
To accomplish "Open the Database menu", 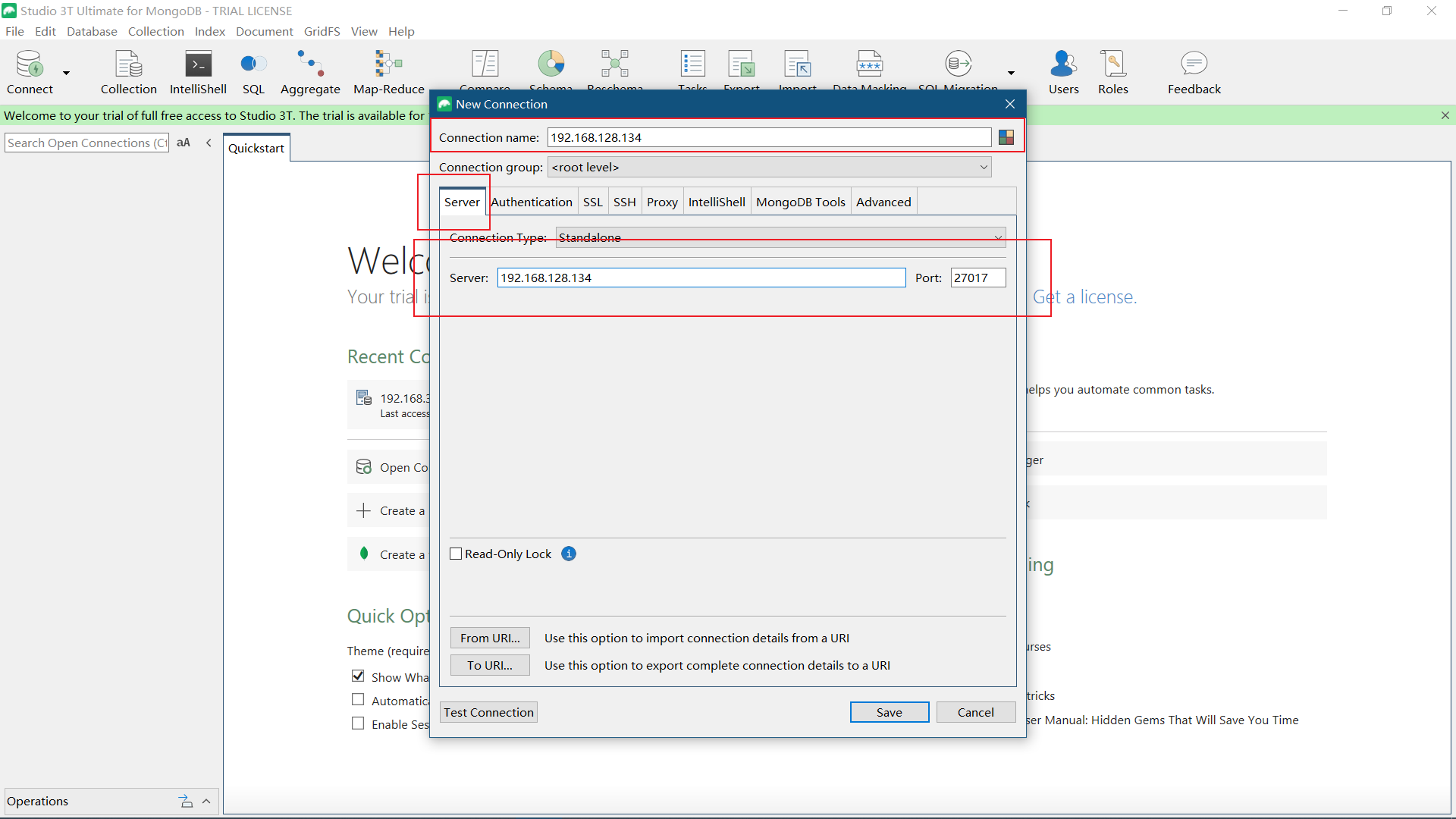I will (92, 31).
